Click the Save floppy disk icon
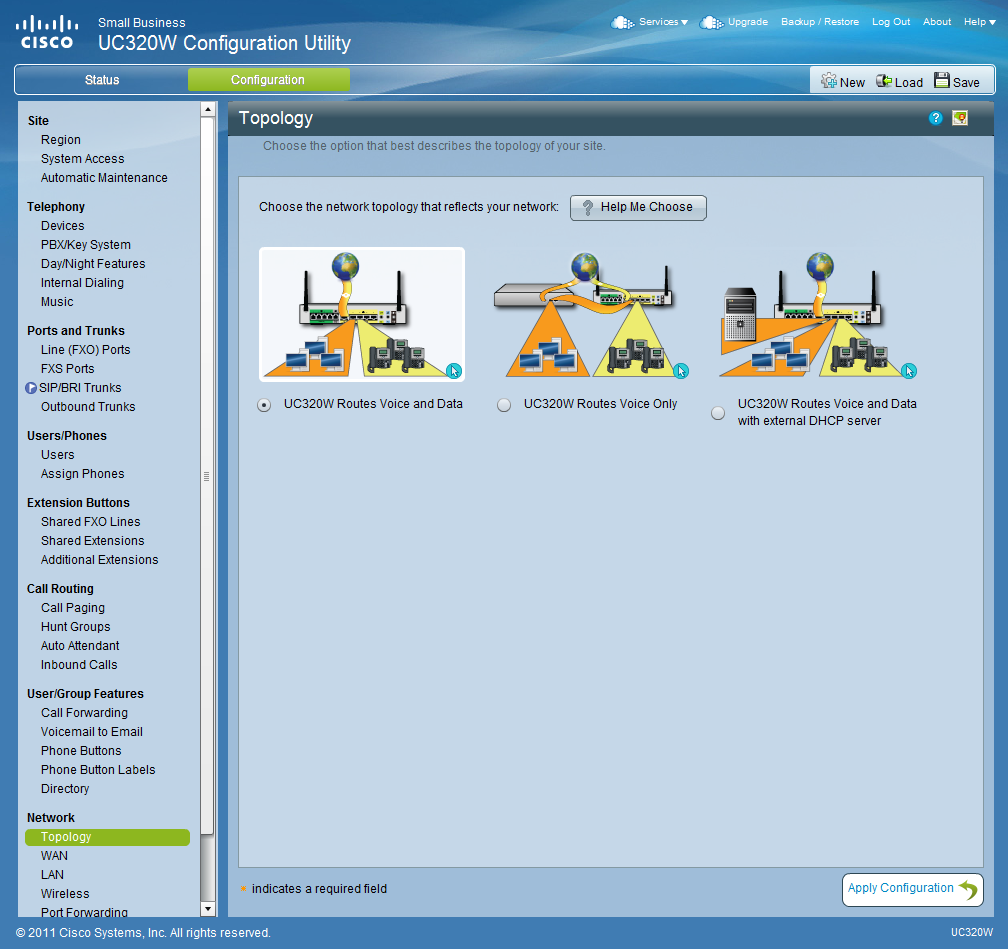Viewport: 1008px width, 949px height. click(942, 81)
